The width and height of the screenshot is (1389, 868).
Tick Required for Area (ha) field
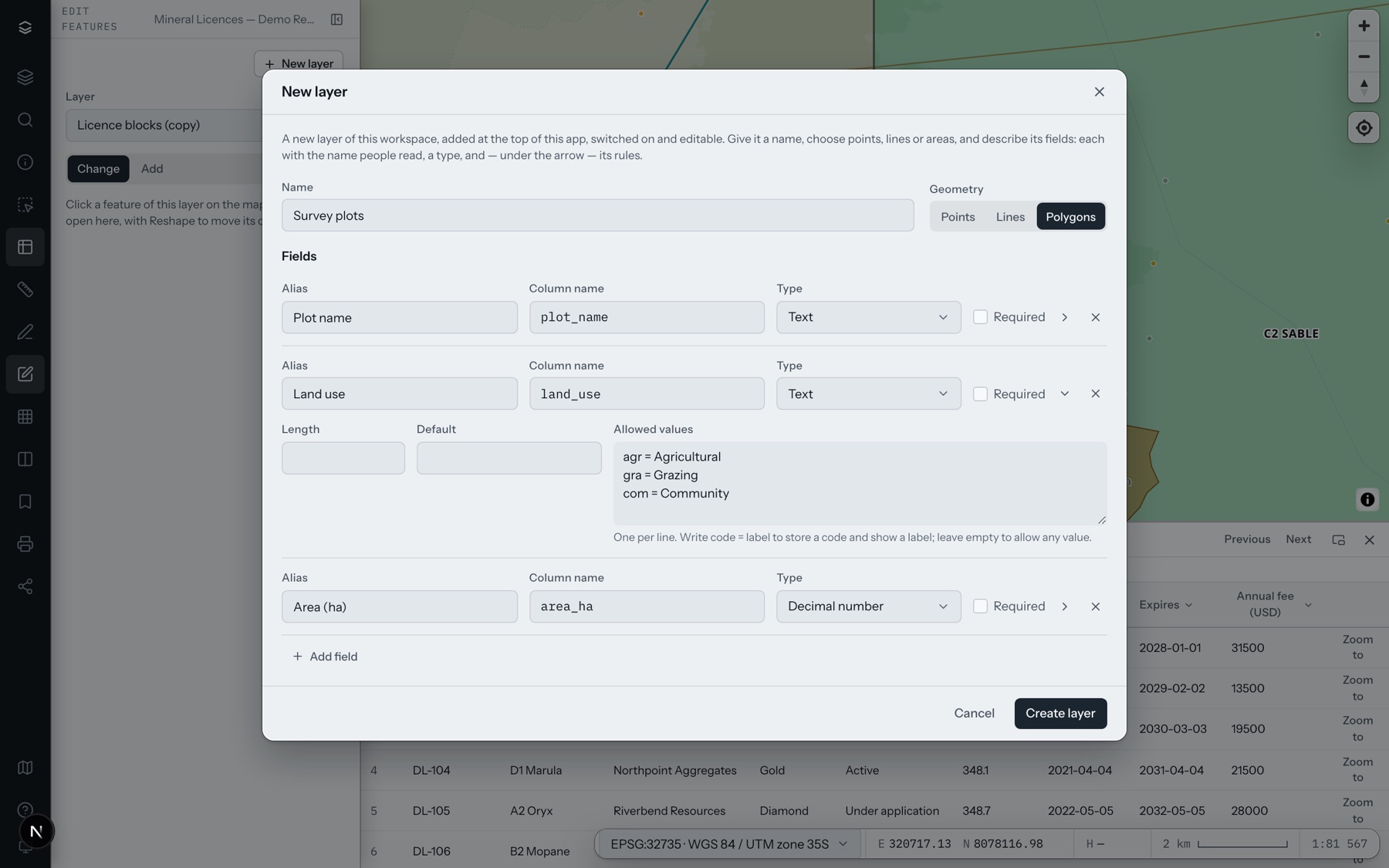[x=980, y=606]
